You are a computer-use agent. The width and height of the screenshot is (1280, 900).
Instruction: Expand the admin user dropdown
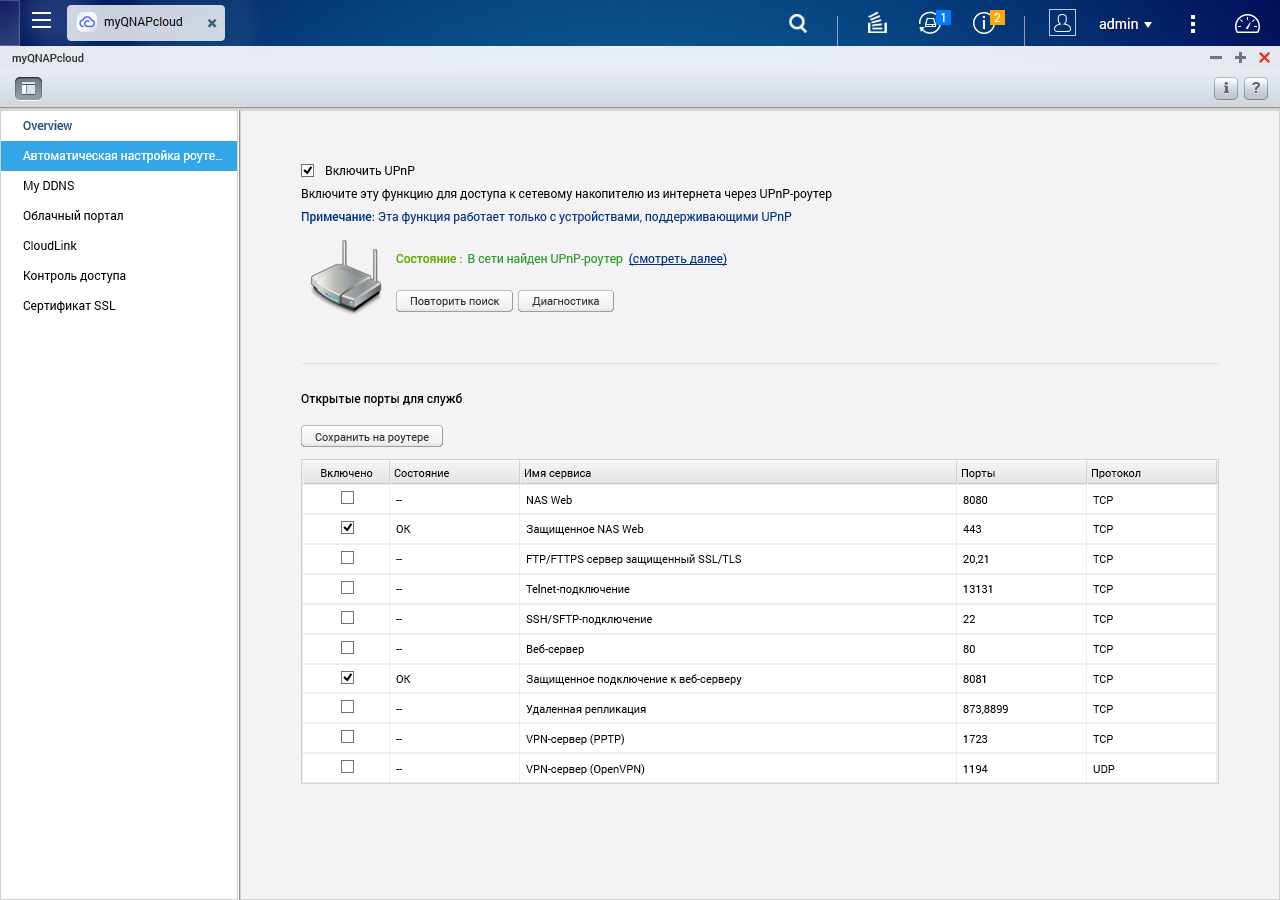click(1125, 23)
